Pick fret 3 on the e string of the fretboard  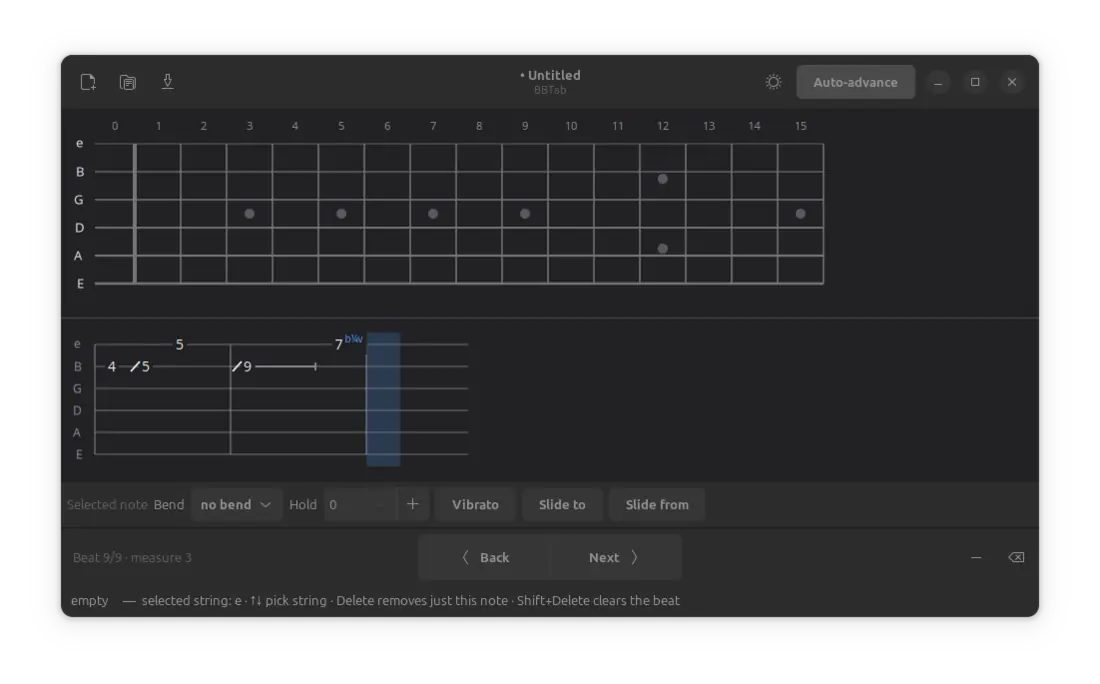(x=249, y=144)
